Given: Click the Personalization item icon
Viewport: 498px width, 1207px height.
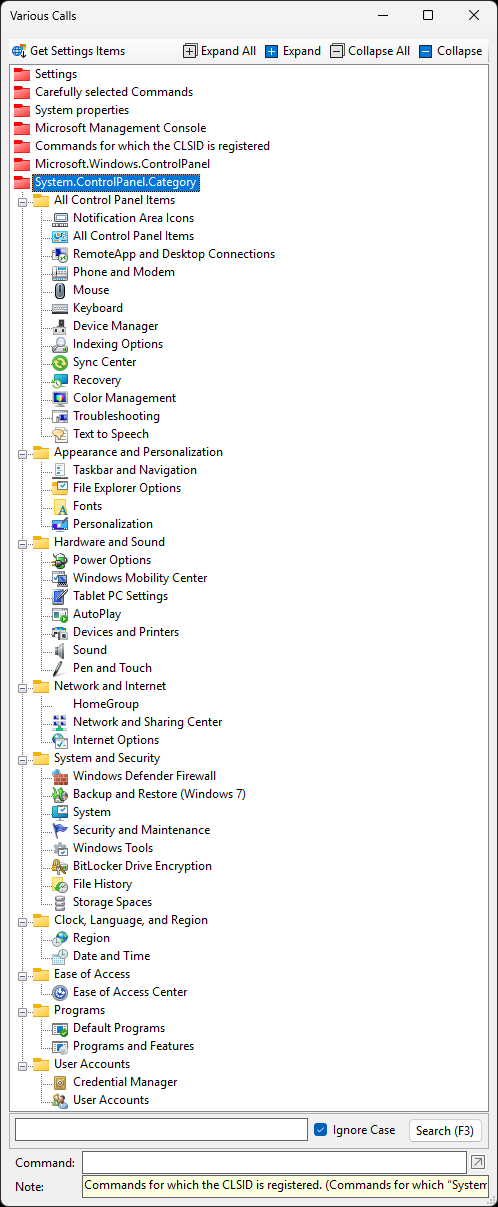Looking at the screenshot, I should 60,524.
